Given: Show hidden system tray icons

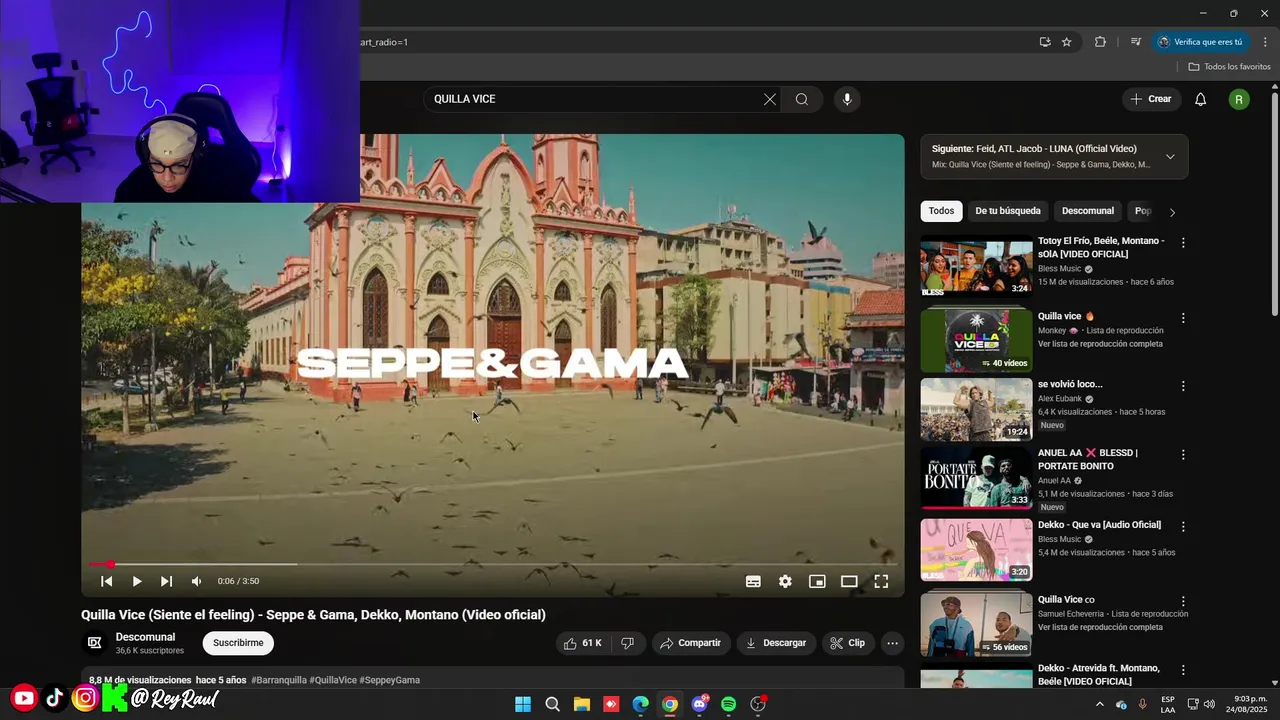Looking at the screenshot, I should point(1100,704).
